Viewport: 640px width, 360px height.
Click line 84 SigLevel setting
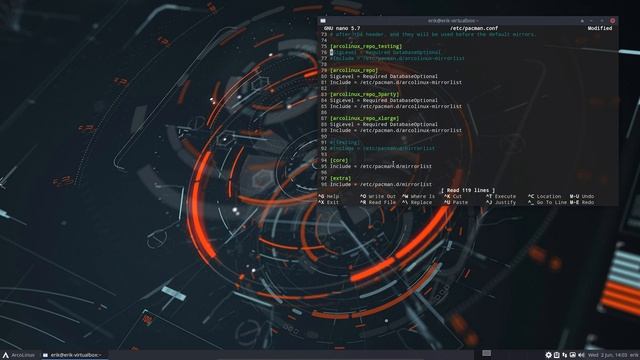point(384,100)
